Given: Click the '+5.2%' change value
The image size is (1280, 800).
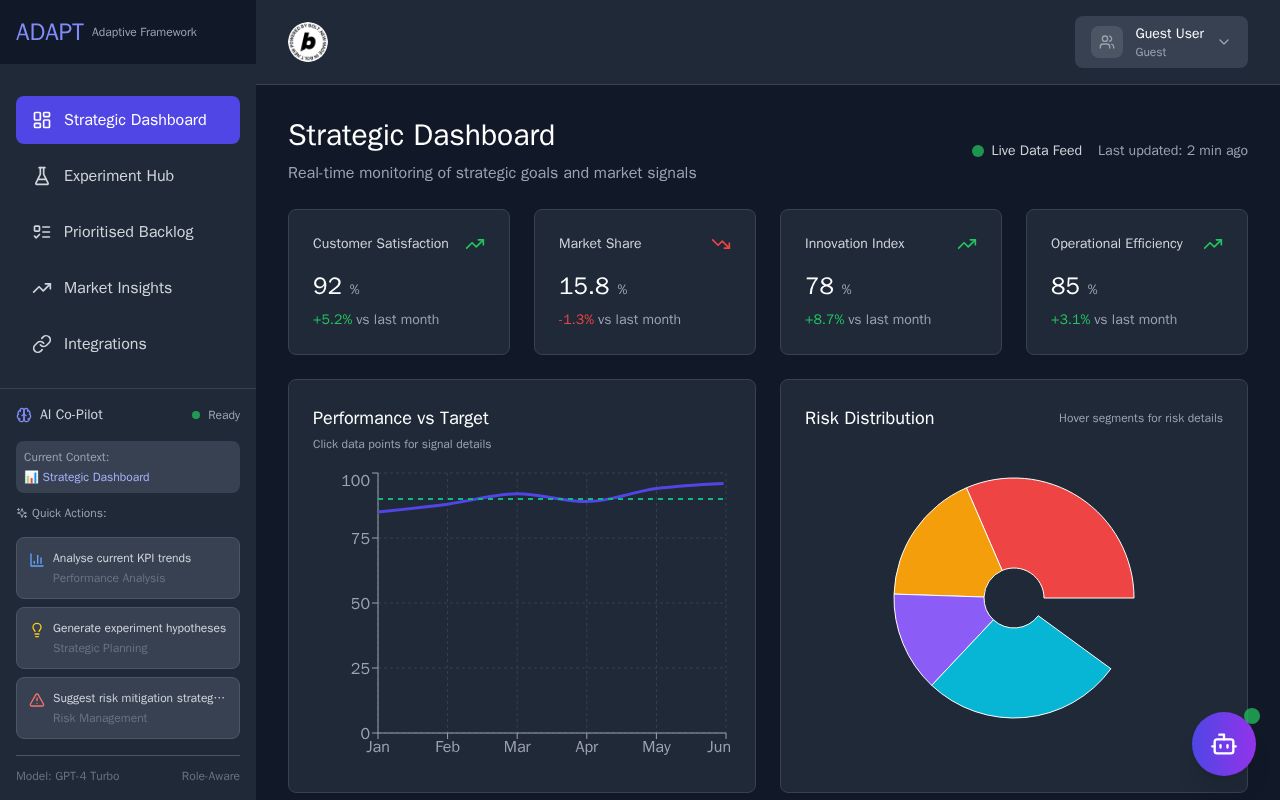Looking at the screenshot, I should coord(332,320).
